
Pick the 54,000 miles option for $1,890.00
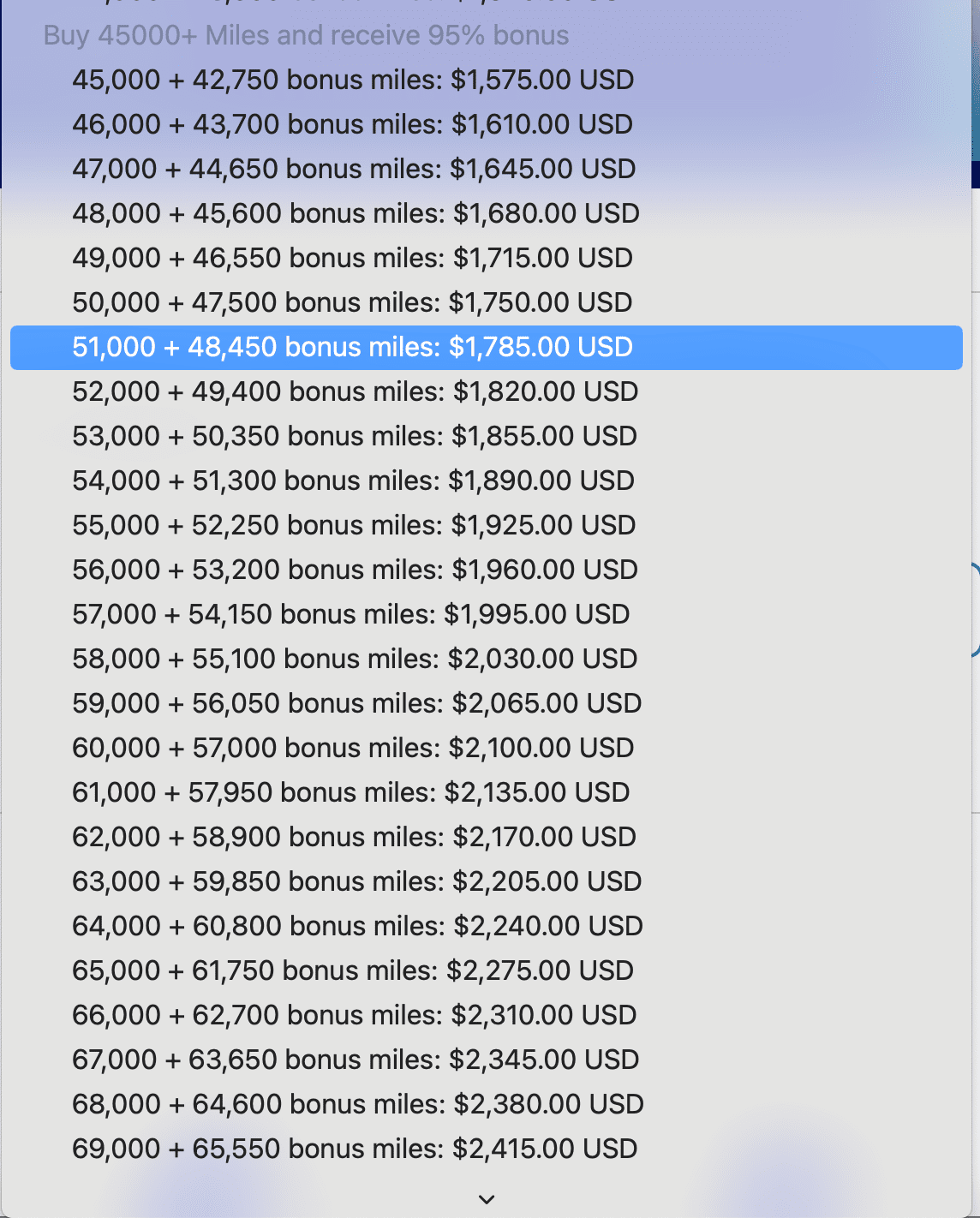pos(353,481)
